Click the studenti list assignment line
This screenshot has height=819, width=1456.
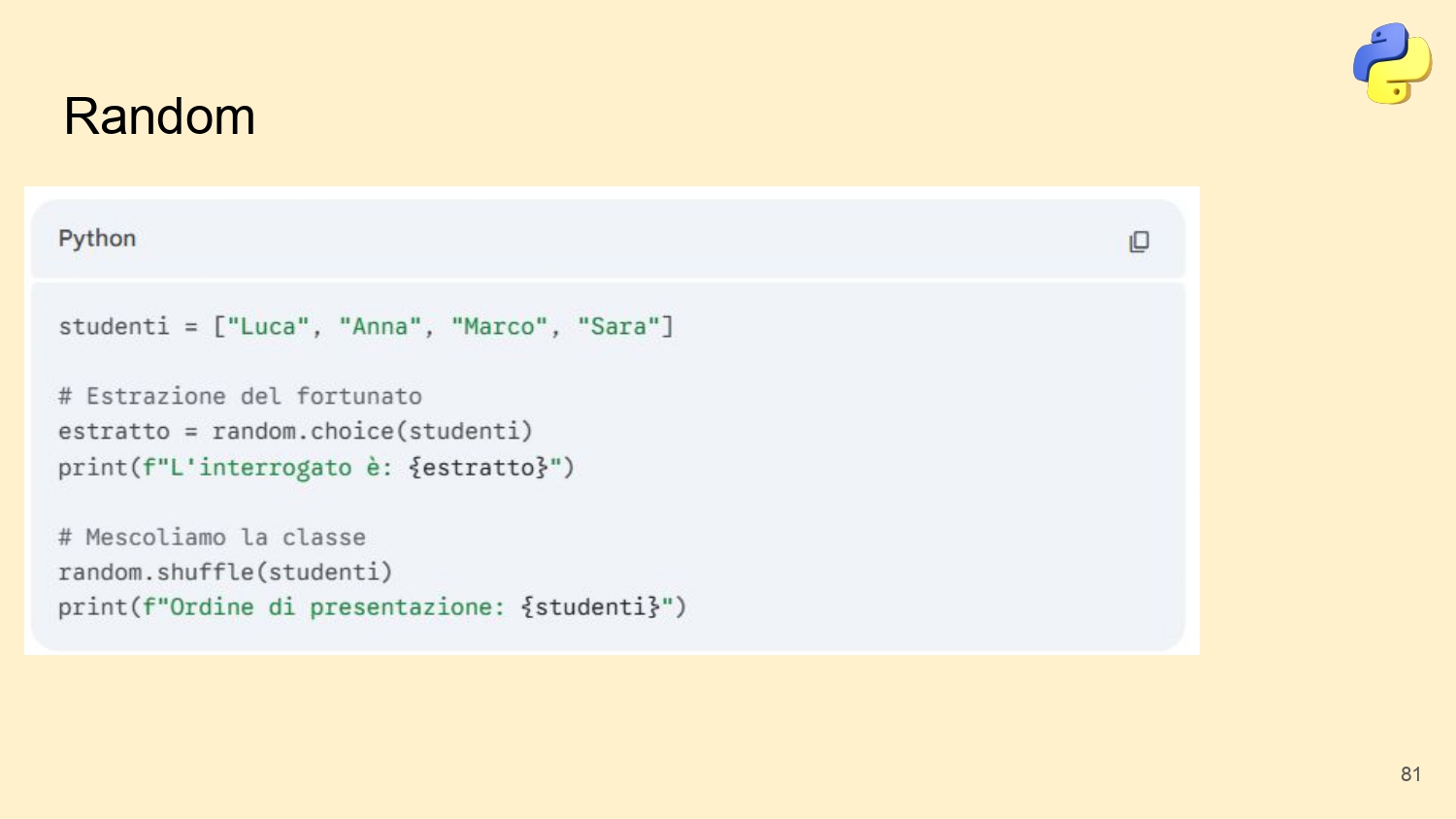tap(366, 326)
